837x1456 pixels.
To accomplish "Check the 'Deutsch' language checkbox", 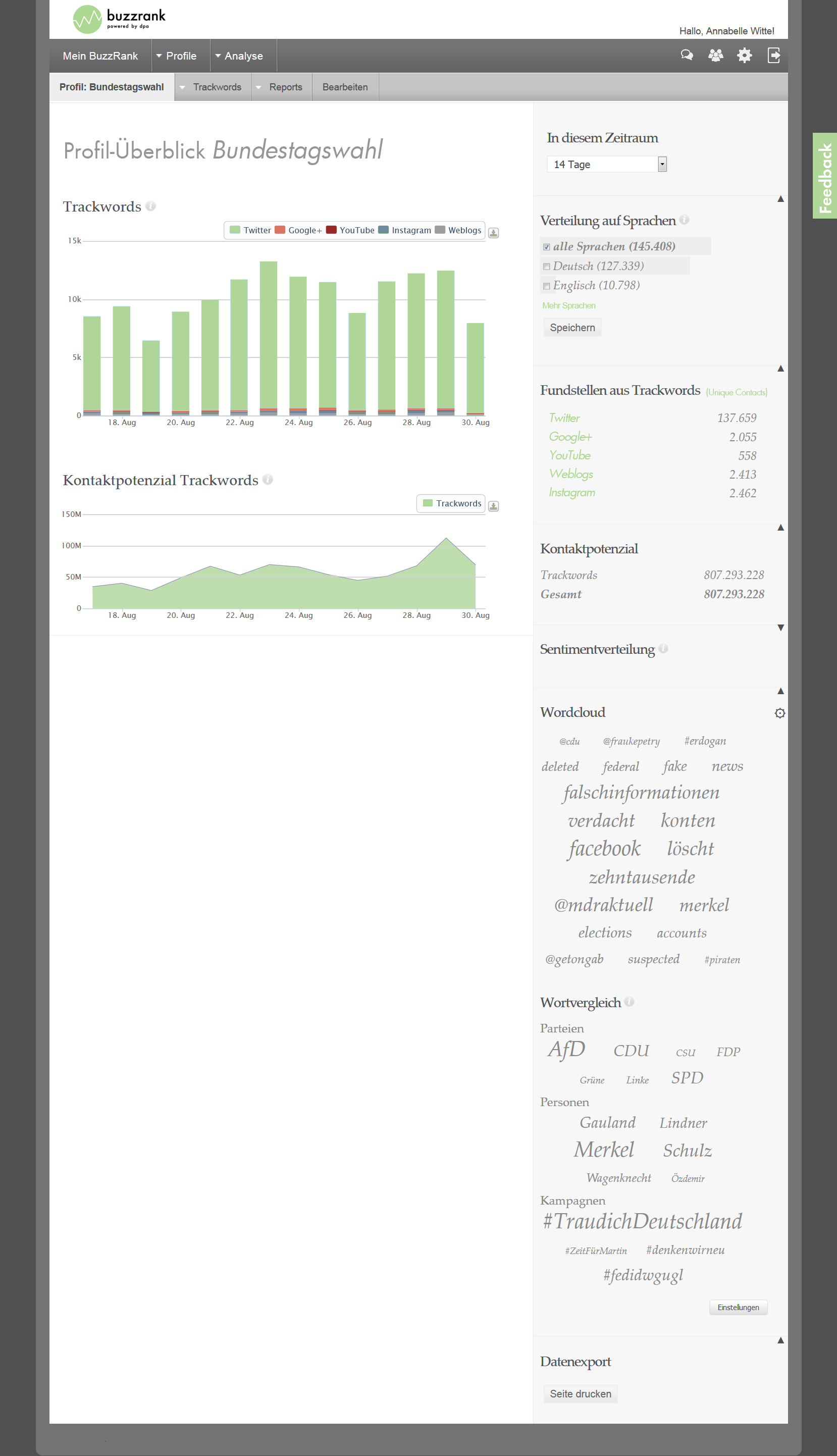I will tap(546, 267).
